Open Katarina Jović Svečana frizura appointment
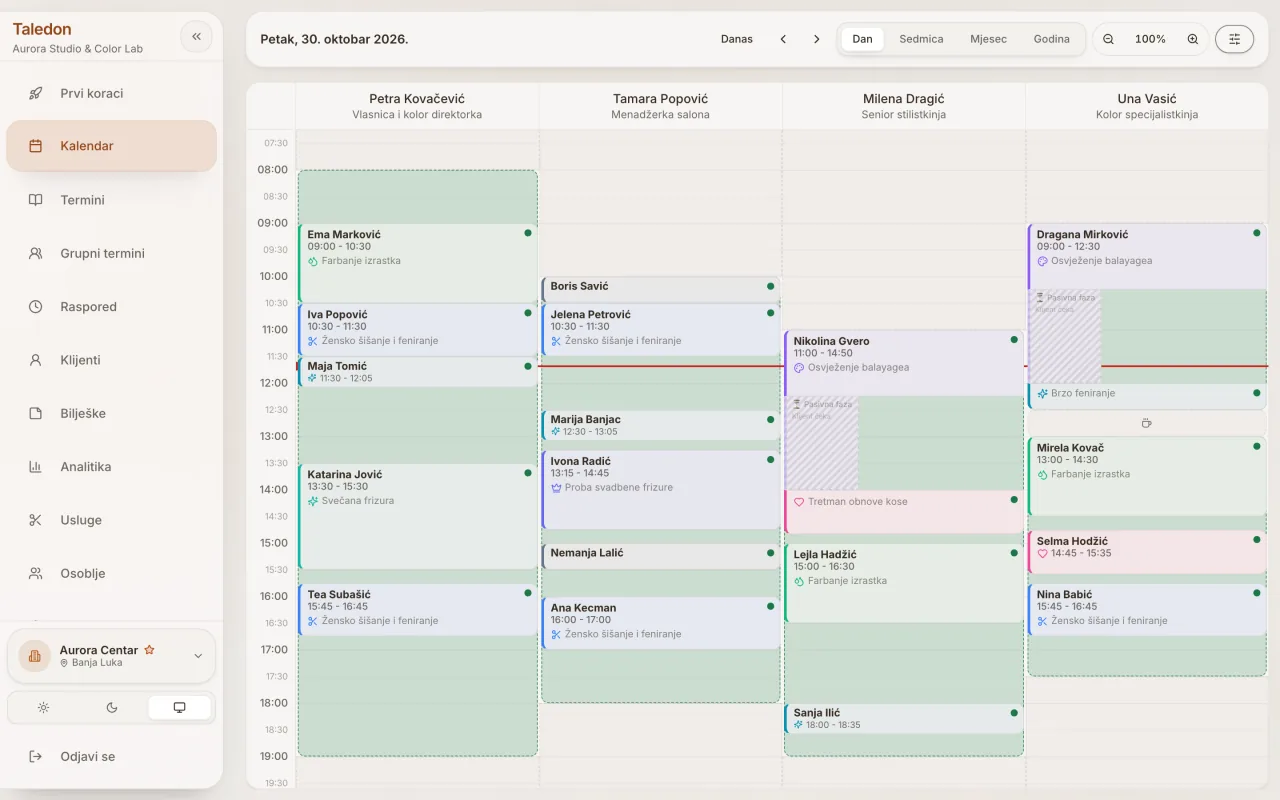 [418, 516]
